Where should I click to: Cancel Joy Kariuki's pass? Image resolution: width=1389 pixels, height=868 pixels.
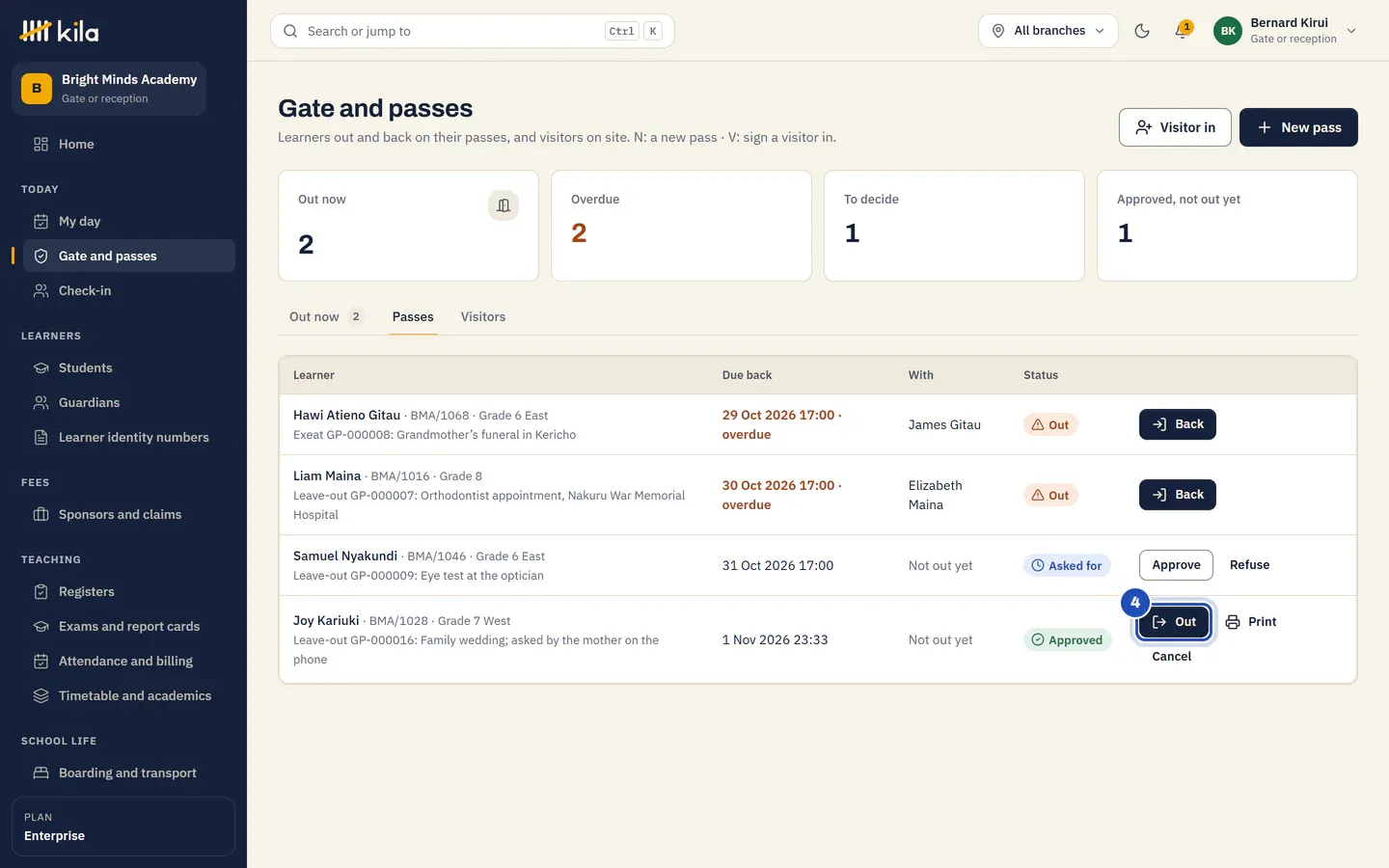click(1172, 657)
